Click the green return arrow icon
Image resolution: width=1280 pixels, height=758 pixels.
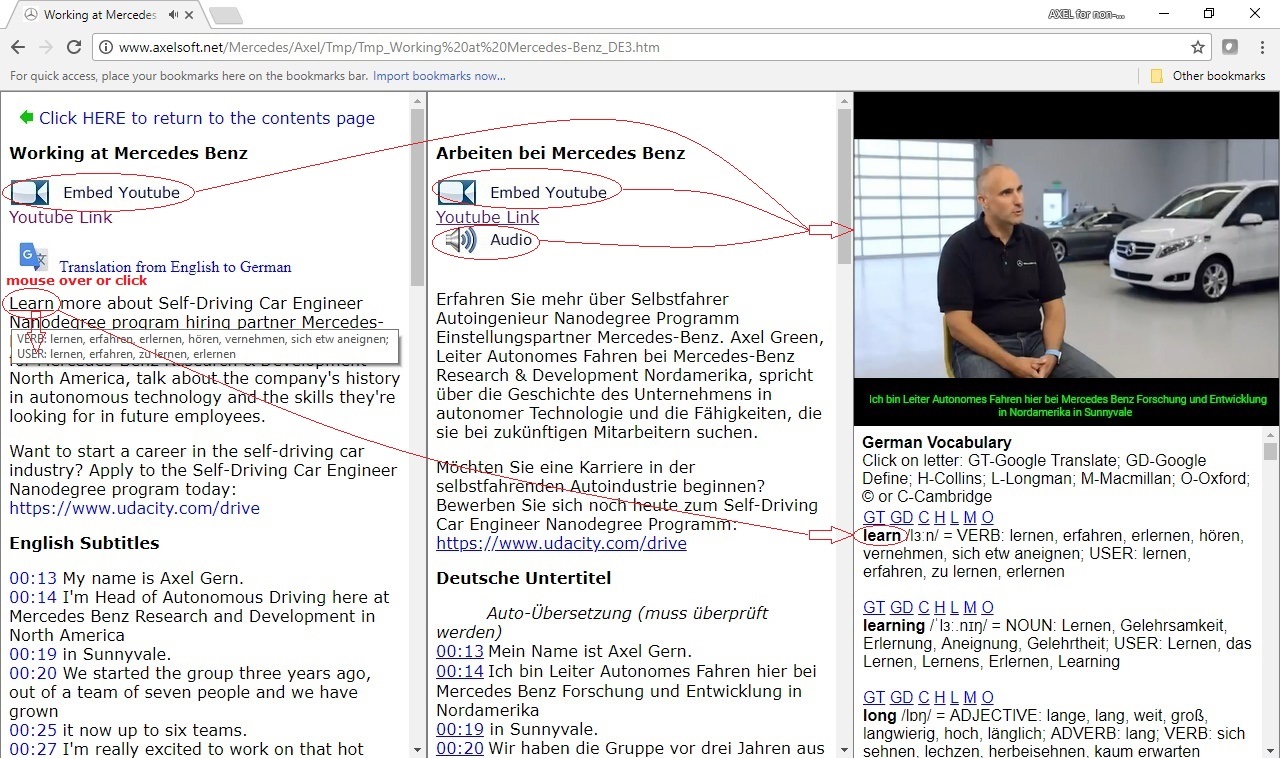(26, 118)
